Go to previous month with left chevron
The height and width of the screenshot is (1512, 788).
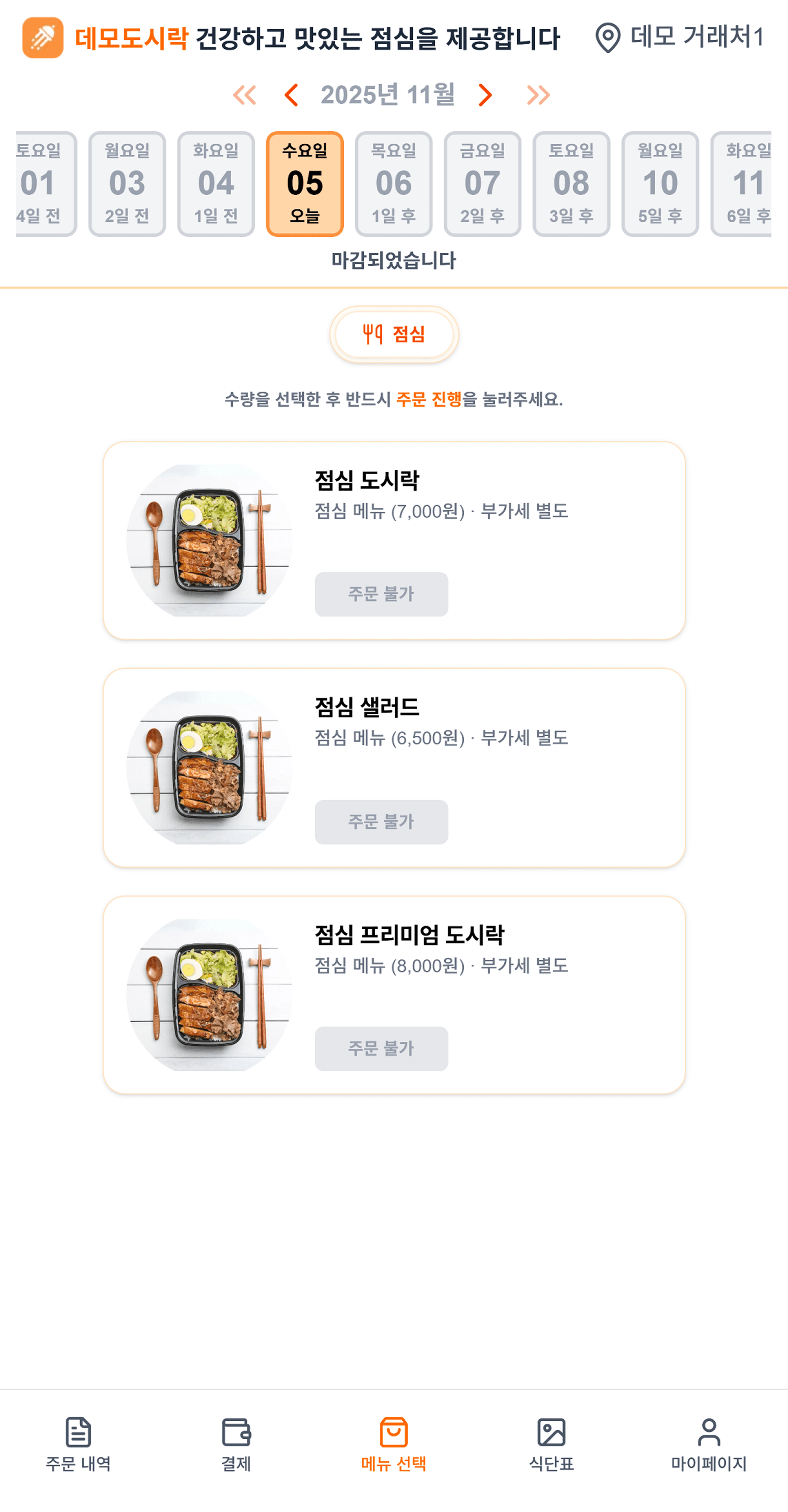(x=291, y=95)
